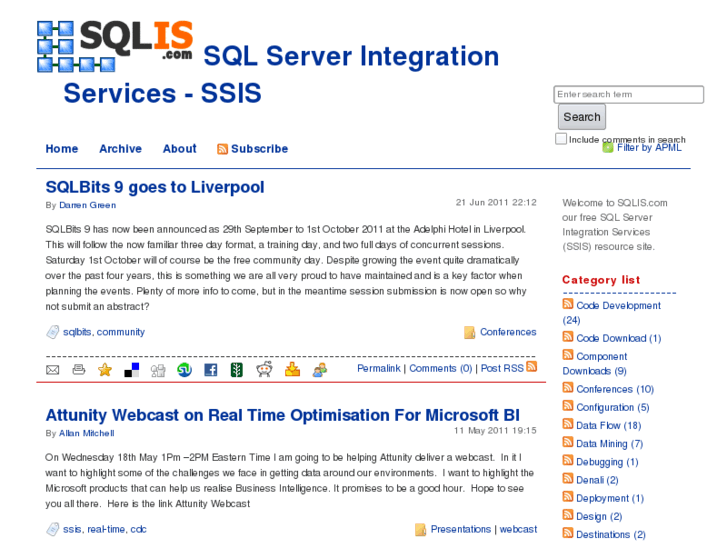The image size is (727, 545).
Task: Open RSS feed icon for Data Mining
Action: tap(568, 442)
